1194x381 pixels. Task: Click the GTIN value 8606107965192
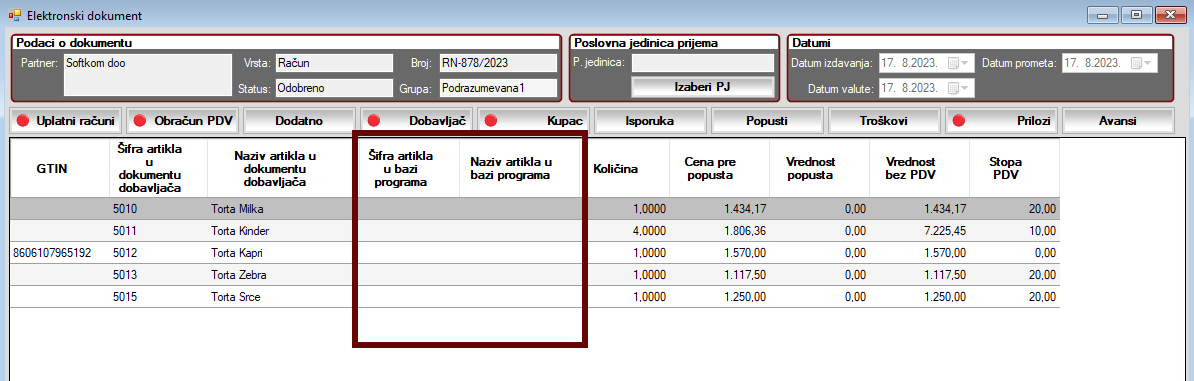pos(53,253)
